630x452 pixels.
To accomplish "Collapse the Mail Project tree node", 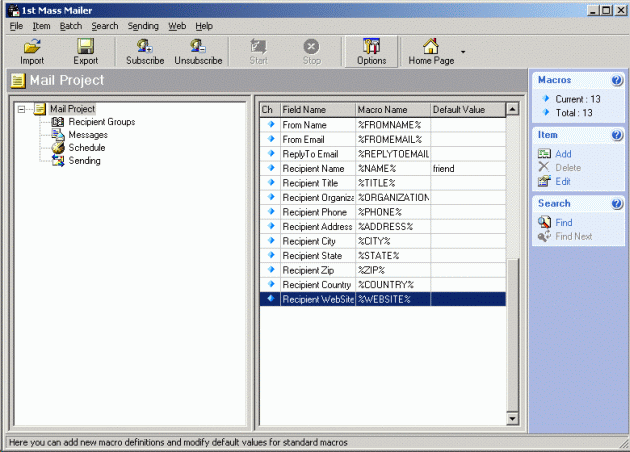I will point(22,109).
